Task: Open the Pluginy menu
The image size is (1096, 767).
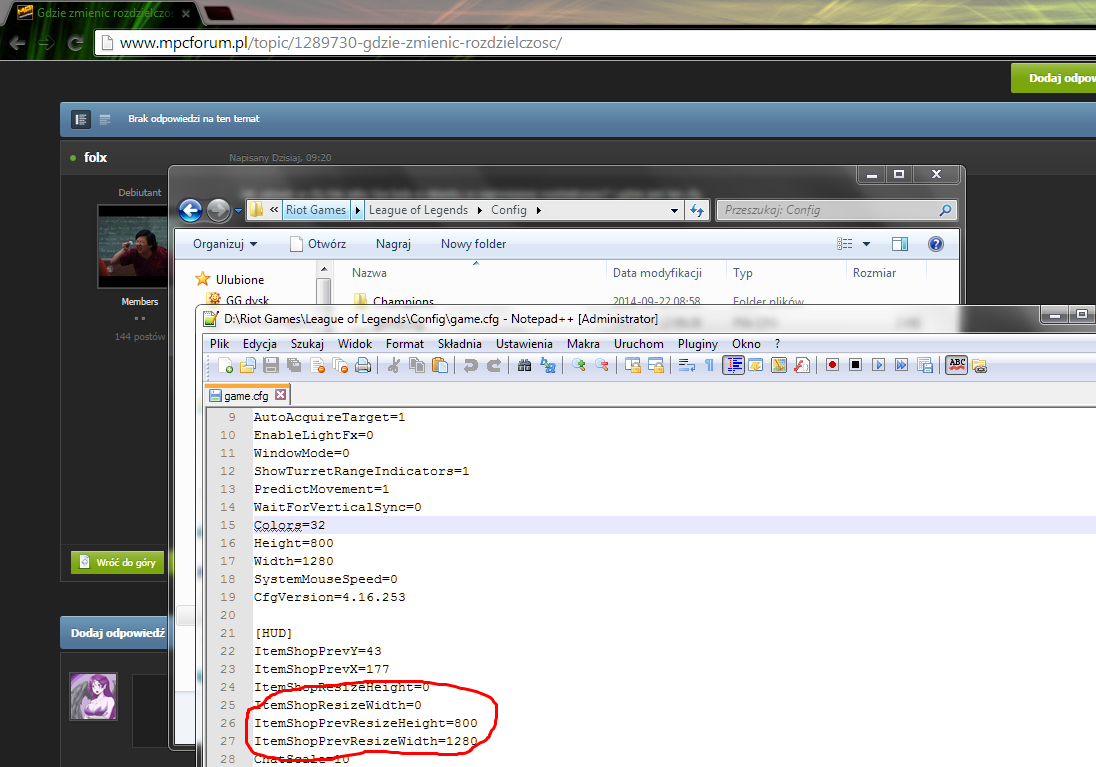Action: coord(698,343)
